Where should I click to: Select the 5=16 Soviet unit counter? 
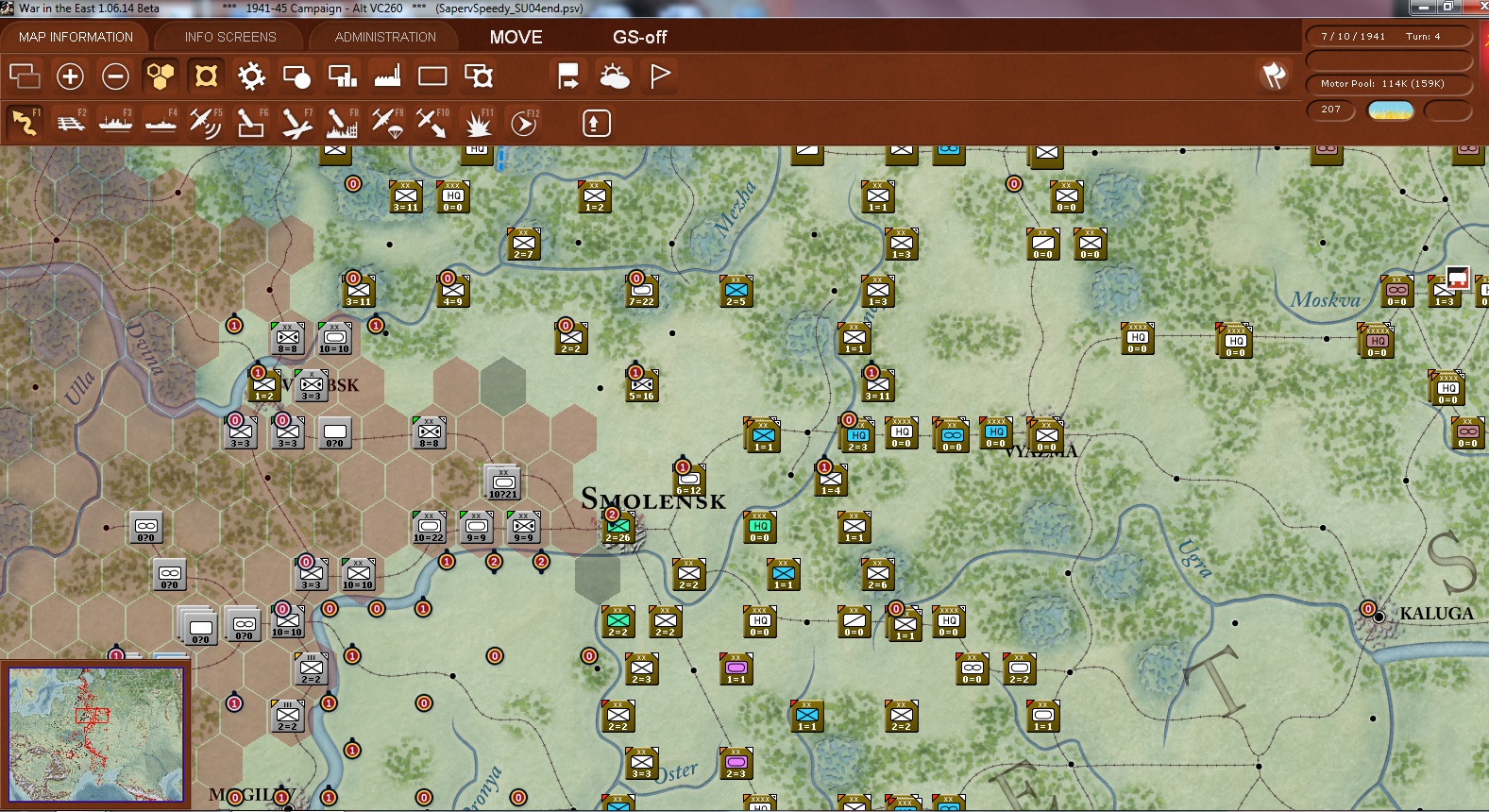[642, 386]
